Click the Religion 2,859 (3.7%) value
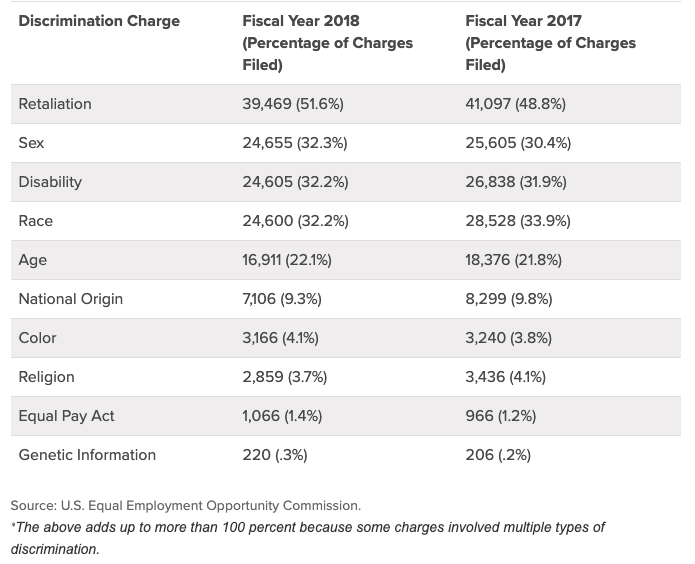This screenshot has width=695, height=564. pyautogui.click(x=285, y=377)
